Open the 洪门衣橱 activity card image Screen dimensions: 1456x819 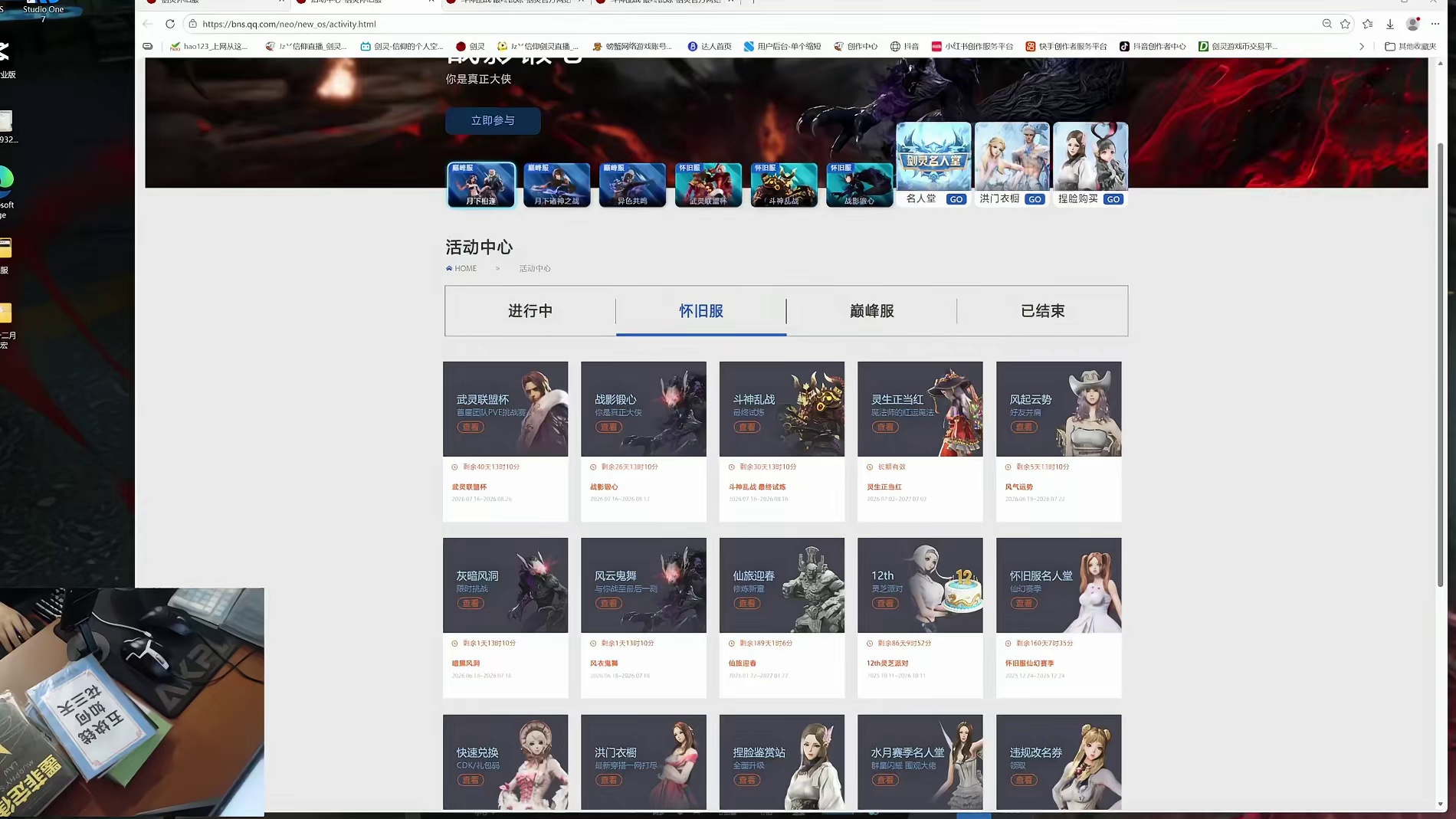644,762
